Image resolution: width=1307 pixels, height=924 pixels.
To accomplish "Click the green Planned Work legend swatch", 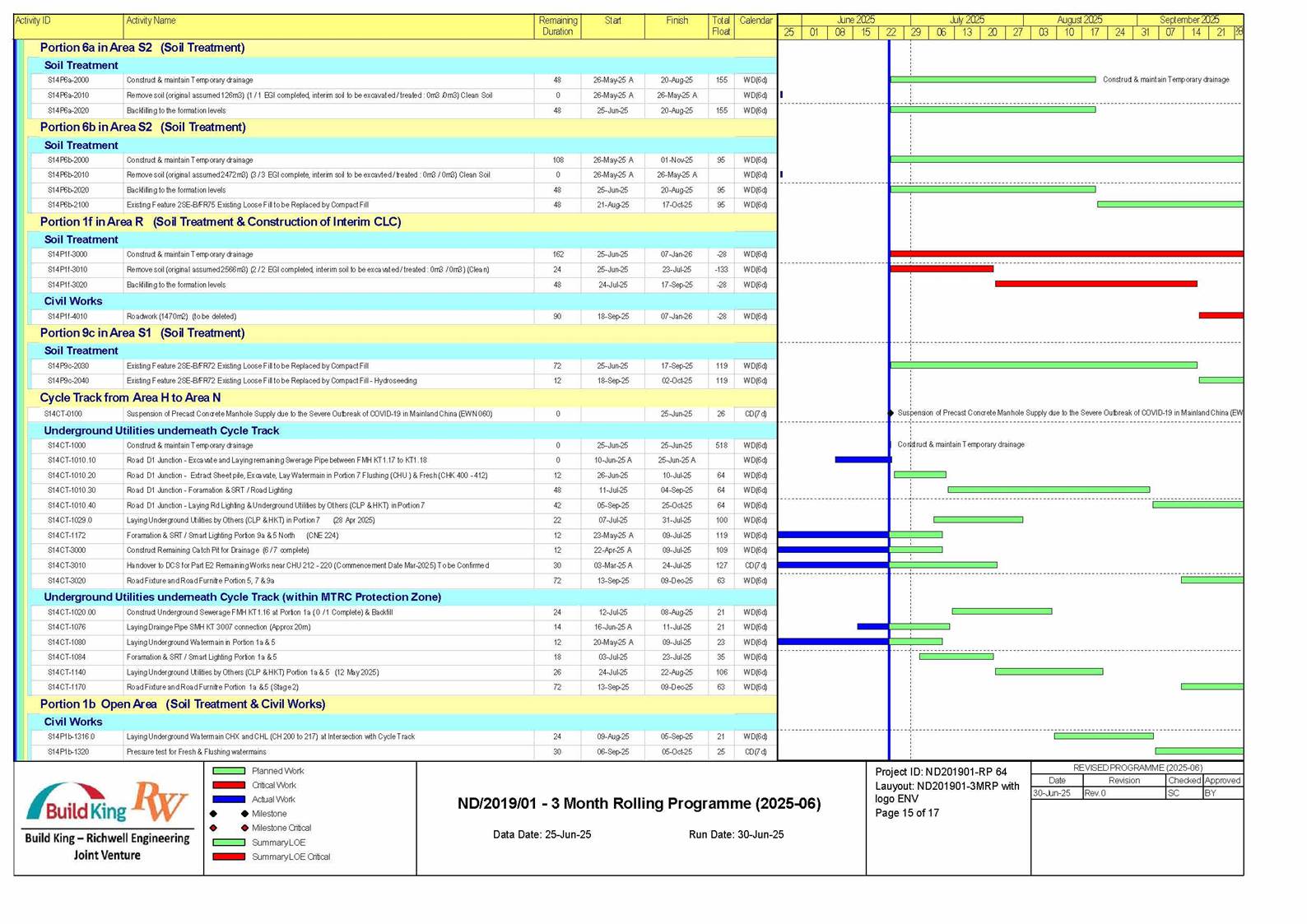I will point(229,771).
